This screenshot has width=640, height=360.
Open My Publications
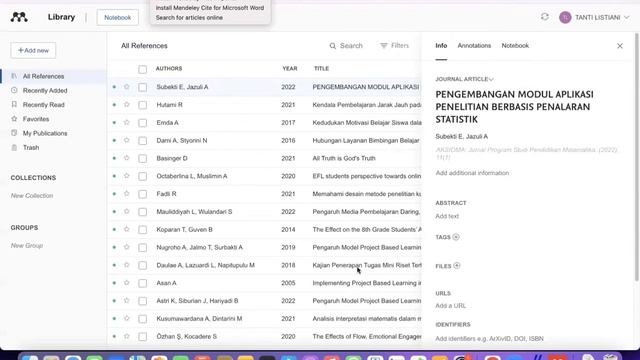coord(45,133)
